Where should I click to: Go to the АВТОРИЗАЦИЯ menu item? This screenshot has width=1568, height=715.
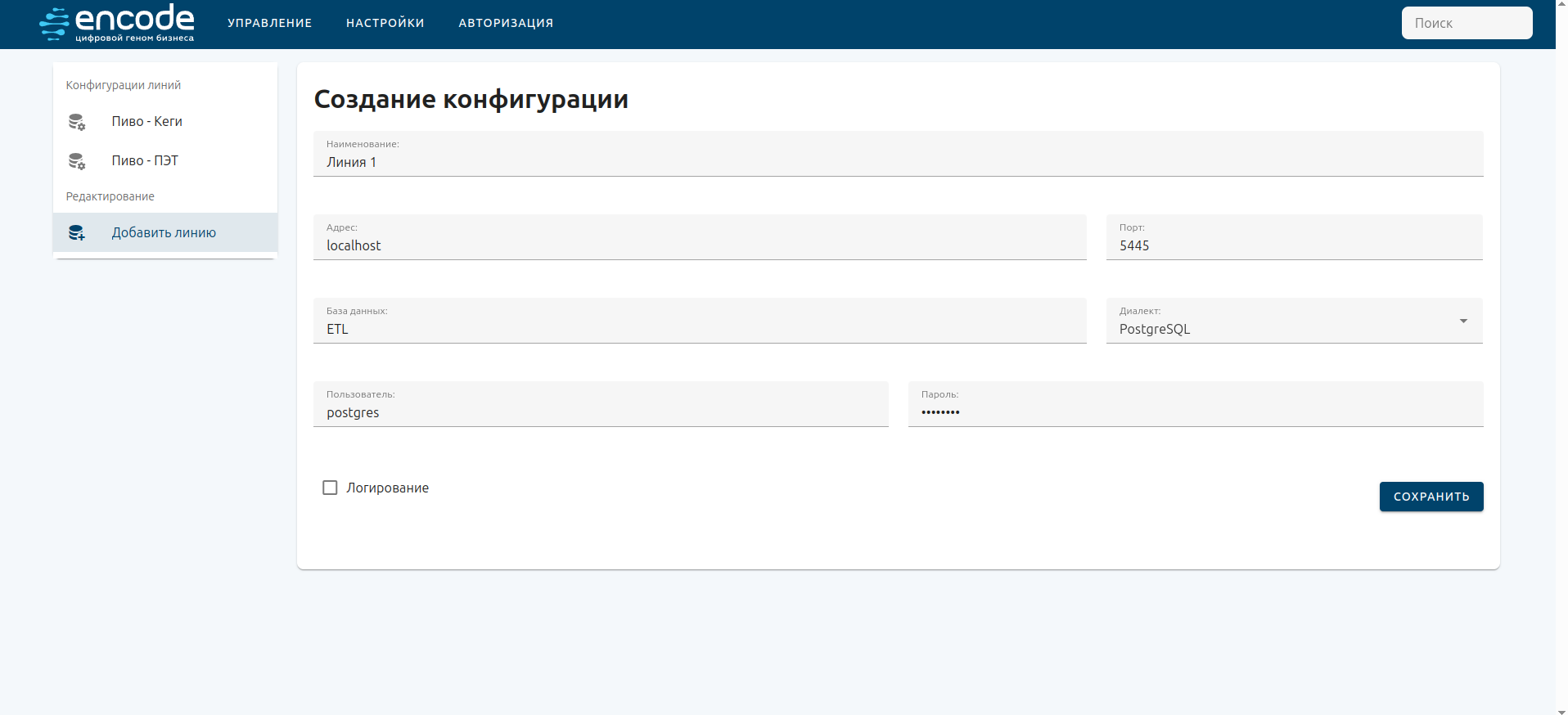tap(506, 23)
